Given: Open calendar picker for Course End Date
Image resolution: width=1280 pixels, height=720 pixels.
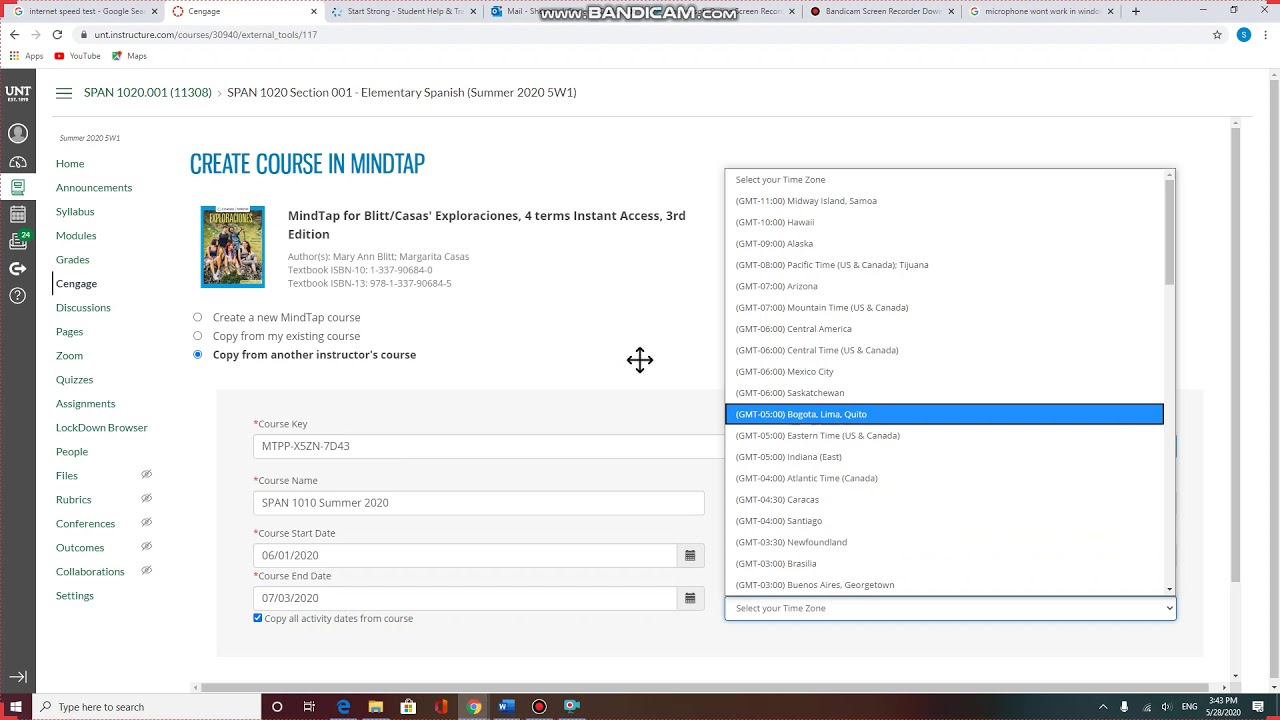Looking at the screenshot, I should point(690,598).
